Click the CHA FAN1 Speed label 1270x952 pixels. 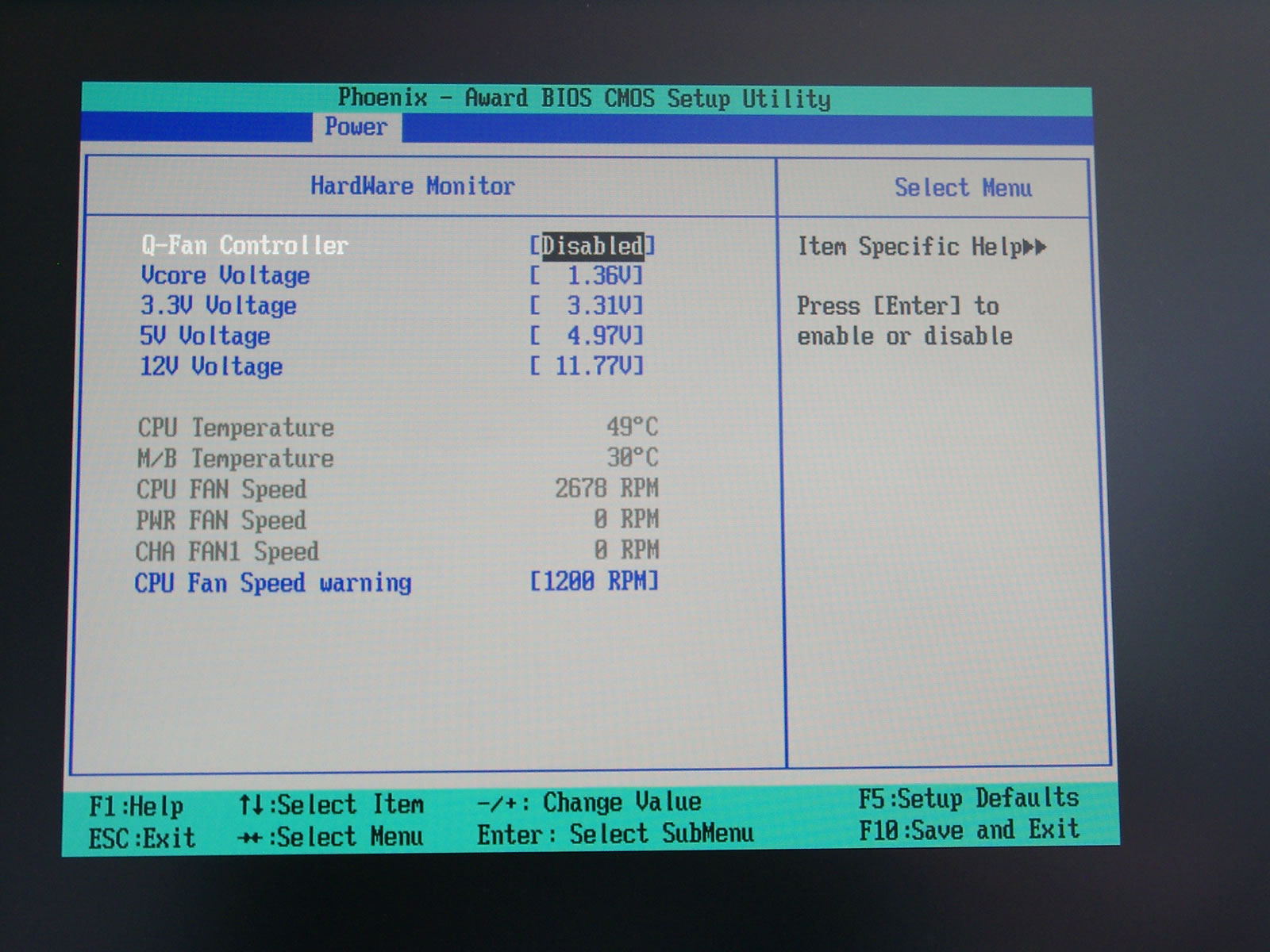coord(227,551)
